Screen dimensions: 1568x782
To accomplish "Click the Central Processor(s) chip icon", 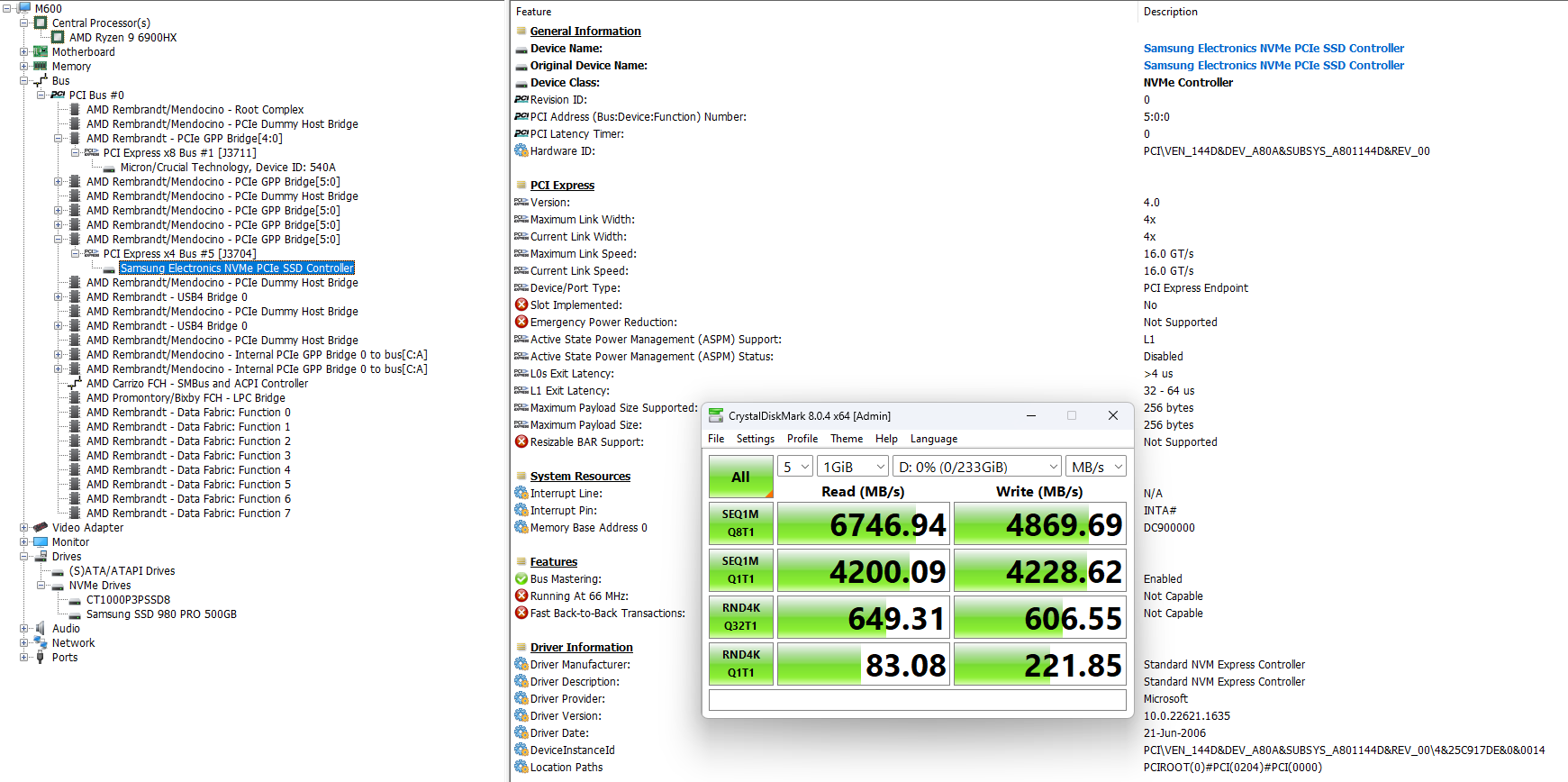I will pos(41,23).
